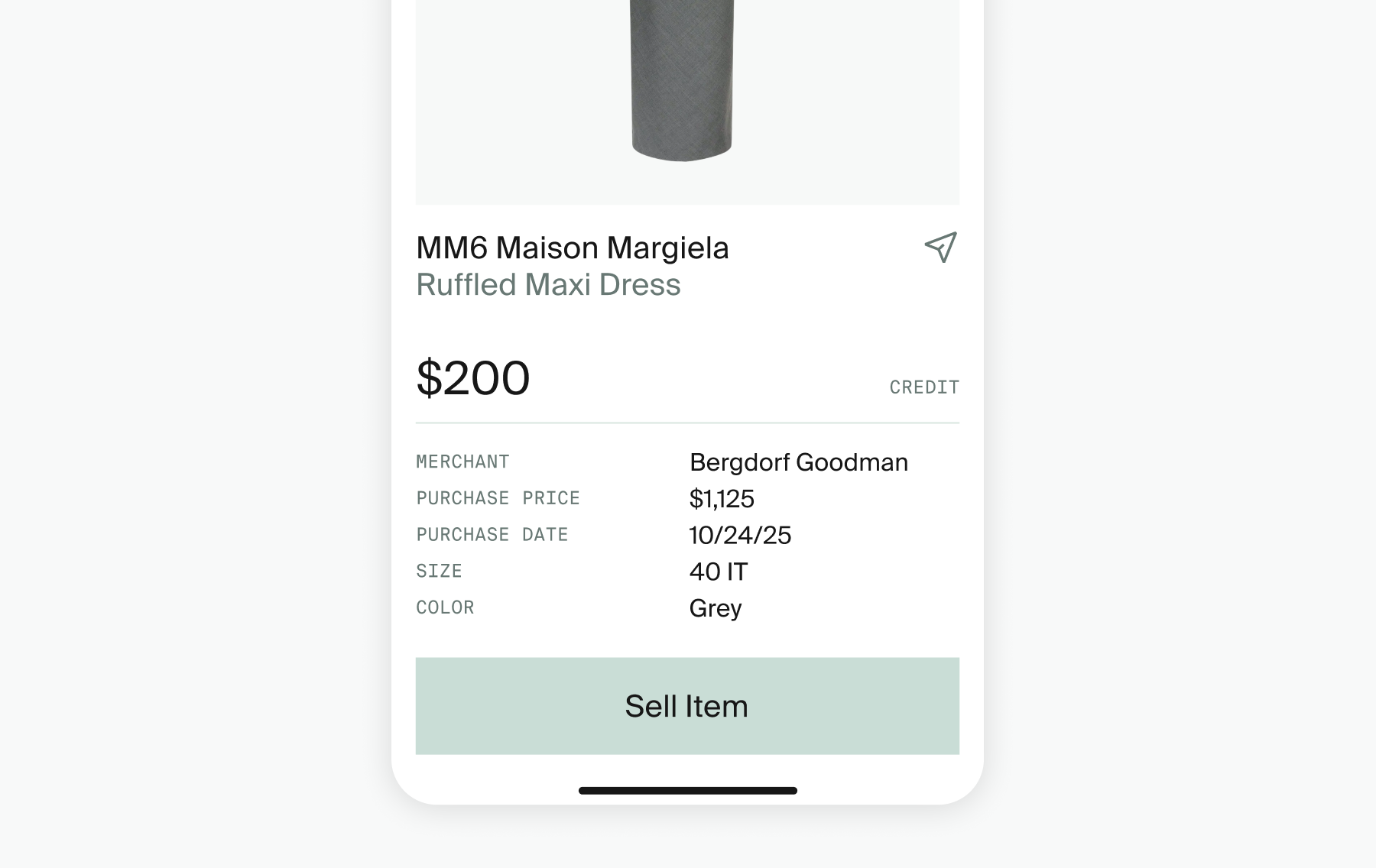Screen dimensions: 1376x868
Task: Tap the $1,125 purchase price value
Action: click(722, 499)
